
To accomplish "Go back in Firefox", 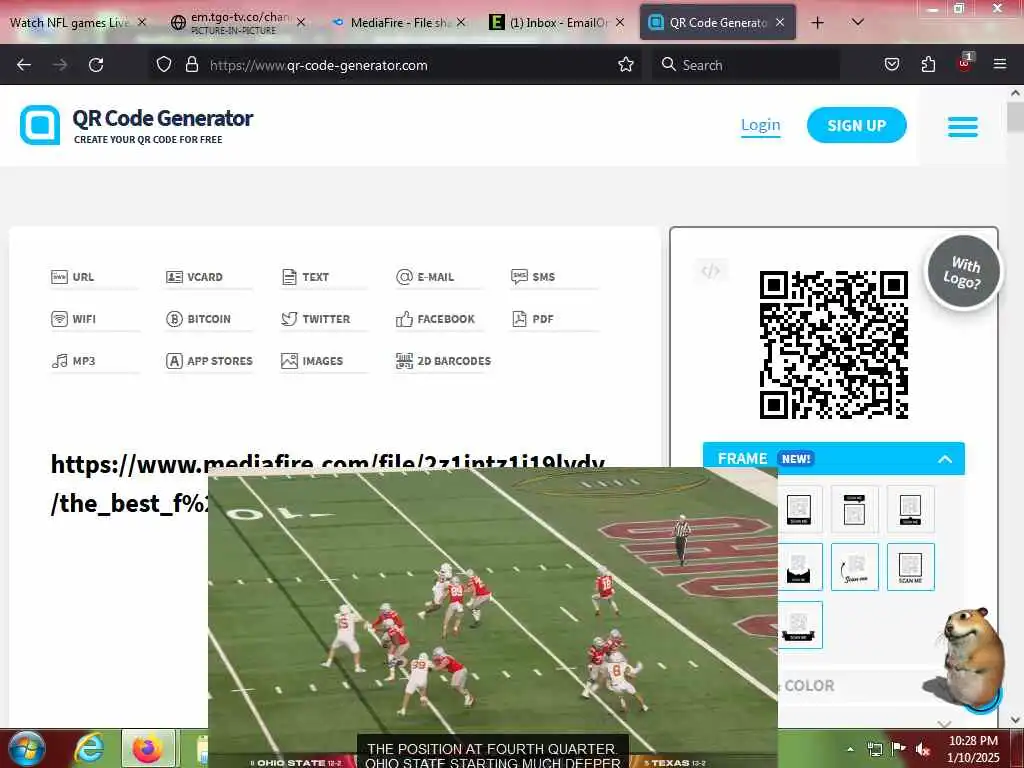I will 24,65.
